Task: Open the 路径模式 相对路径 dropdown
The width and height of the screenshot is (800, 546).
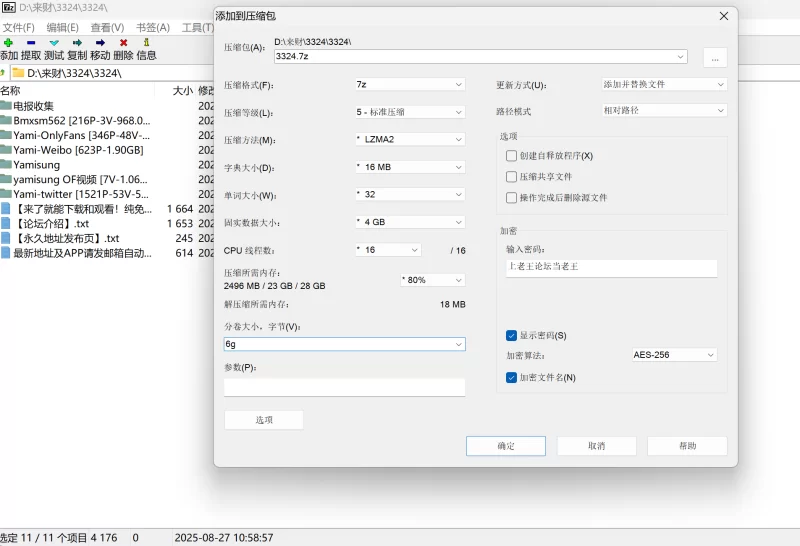Action: (664, 110)
